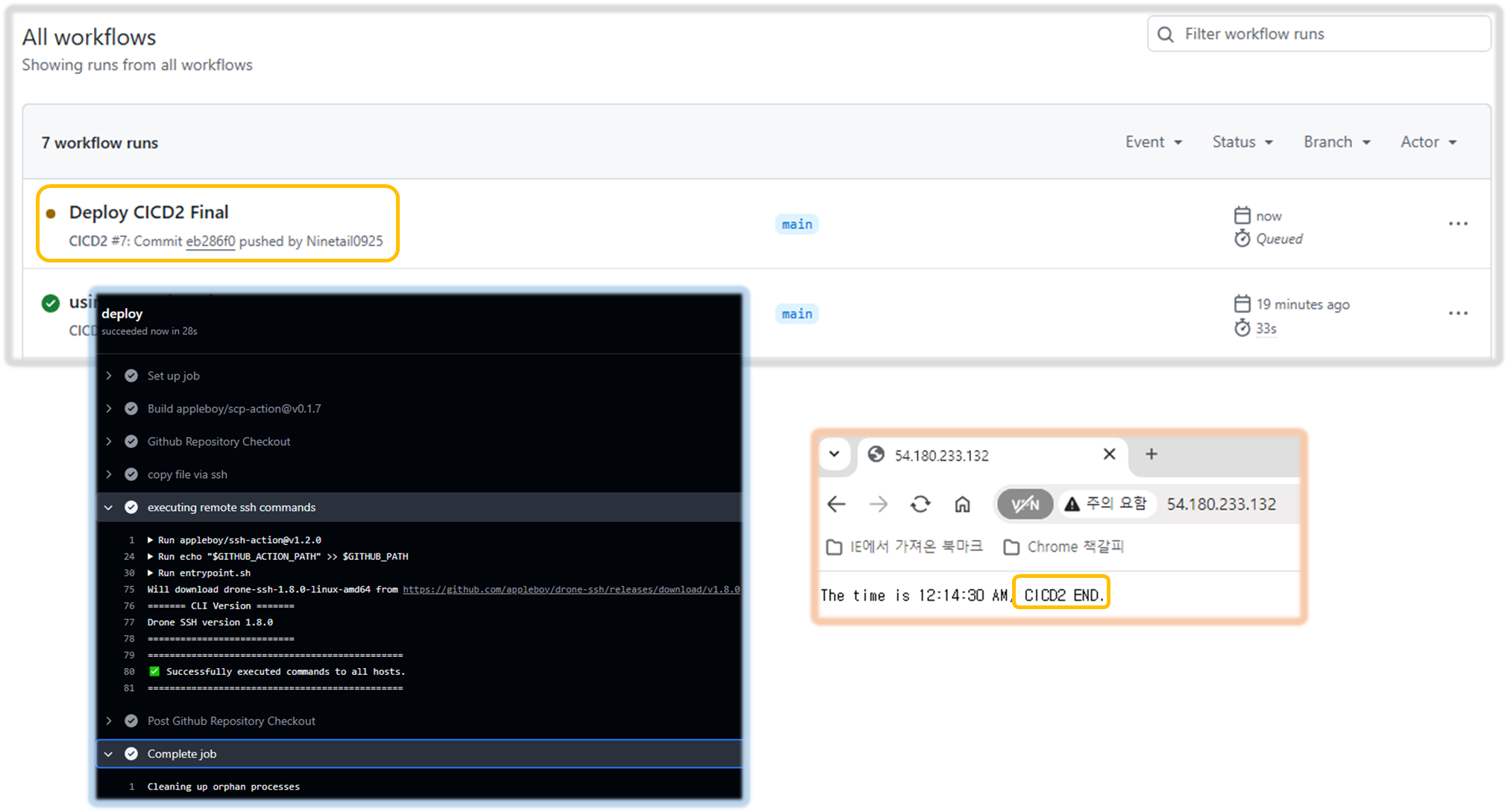Click commit eb286f0 link
This screenshot has height=812, width=1508.
pos(210,241)
